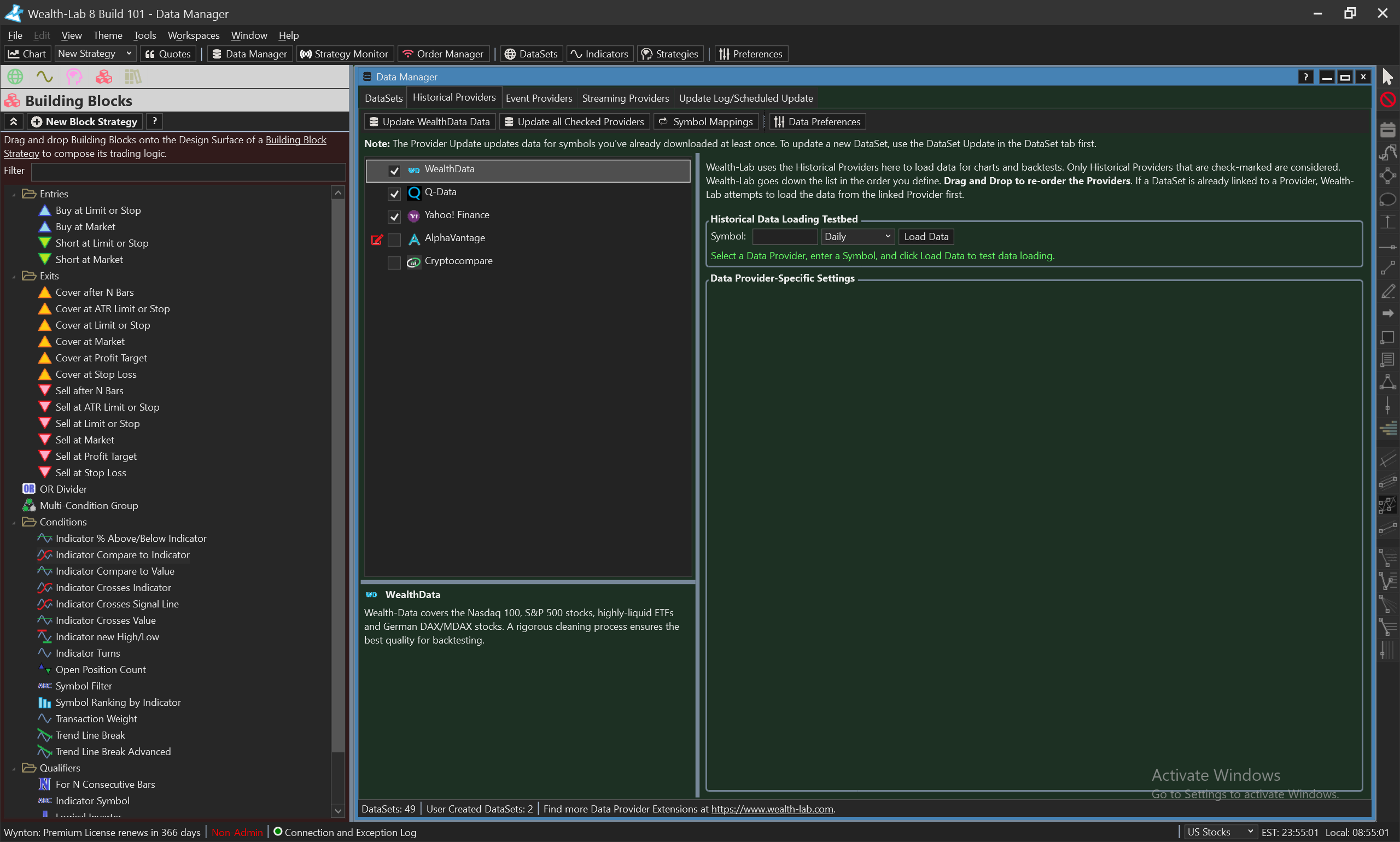Uncheck the Yahoo! Finance provider checkbox
Screen dimensions: 1400x842
tap(394, 217)
